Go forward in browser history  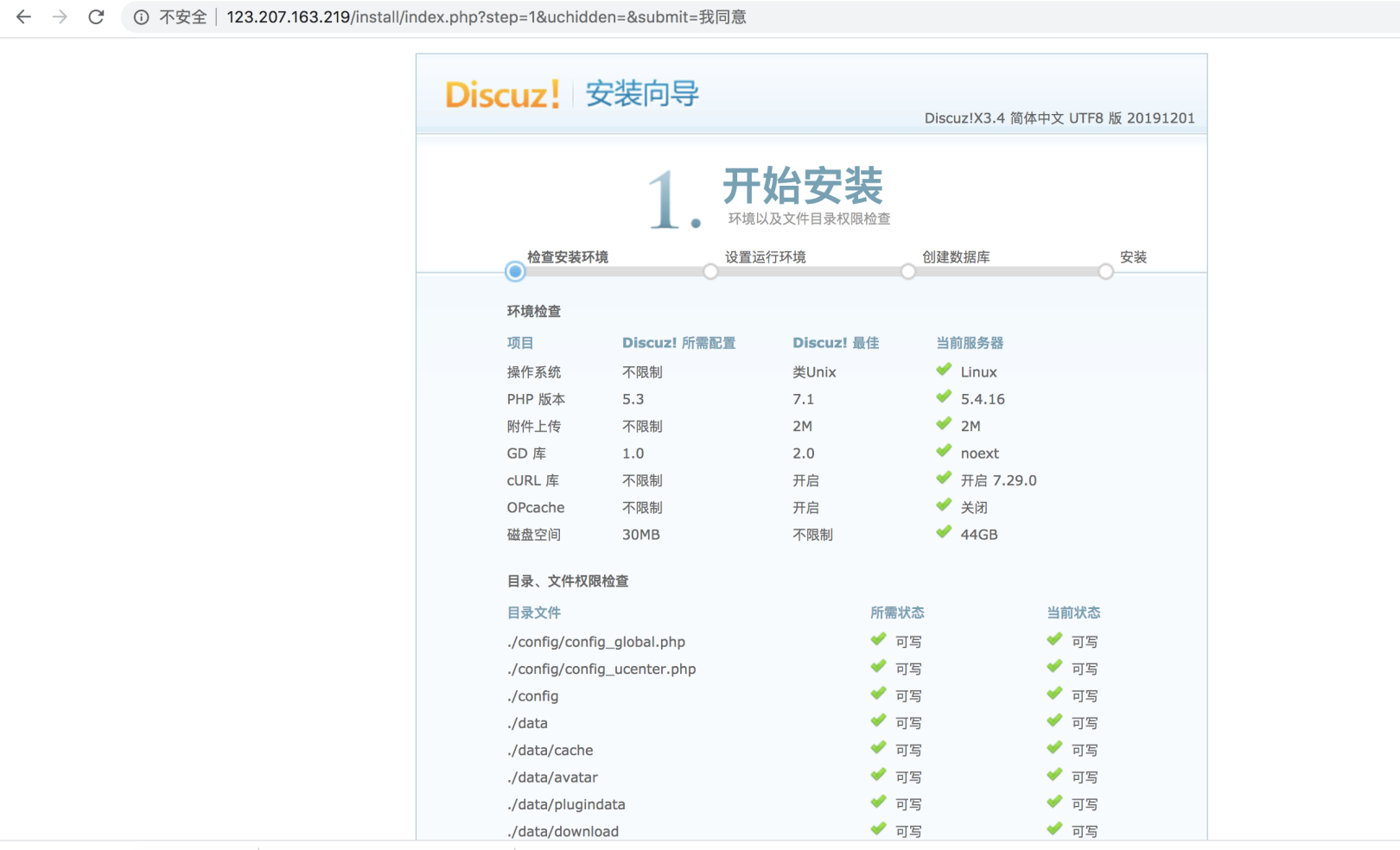coord(60,16)
